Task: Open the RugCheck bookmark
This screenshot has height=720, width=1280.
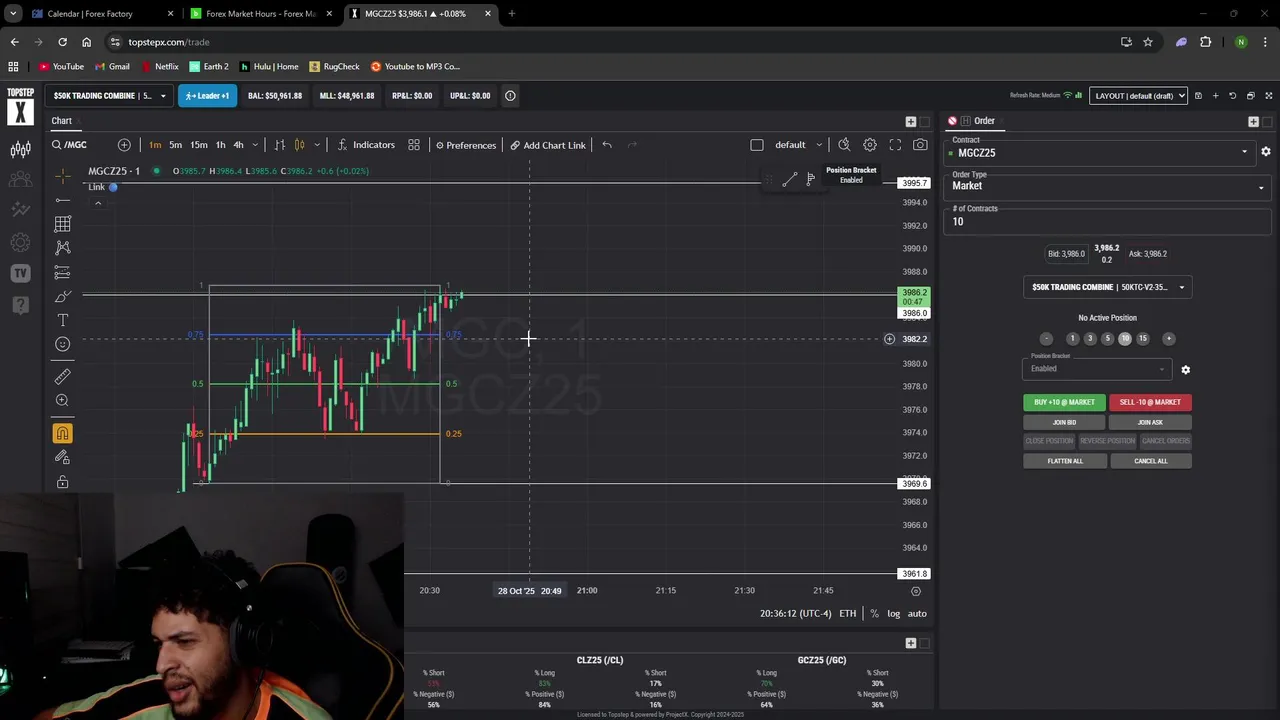Action: tap(334, 67)
